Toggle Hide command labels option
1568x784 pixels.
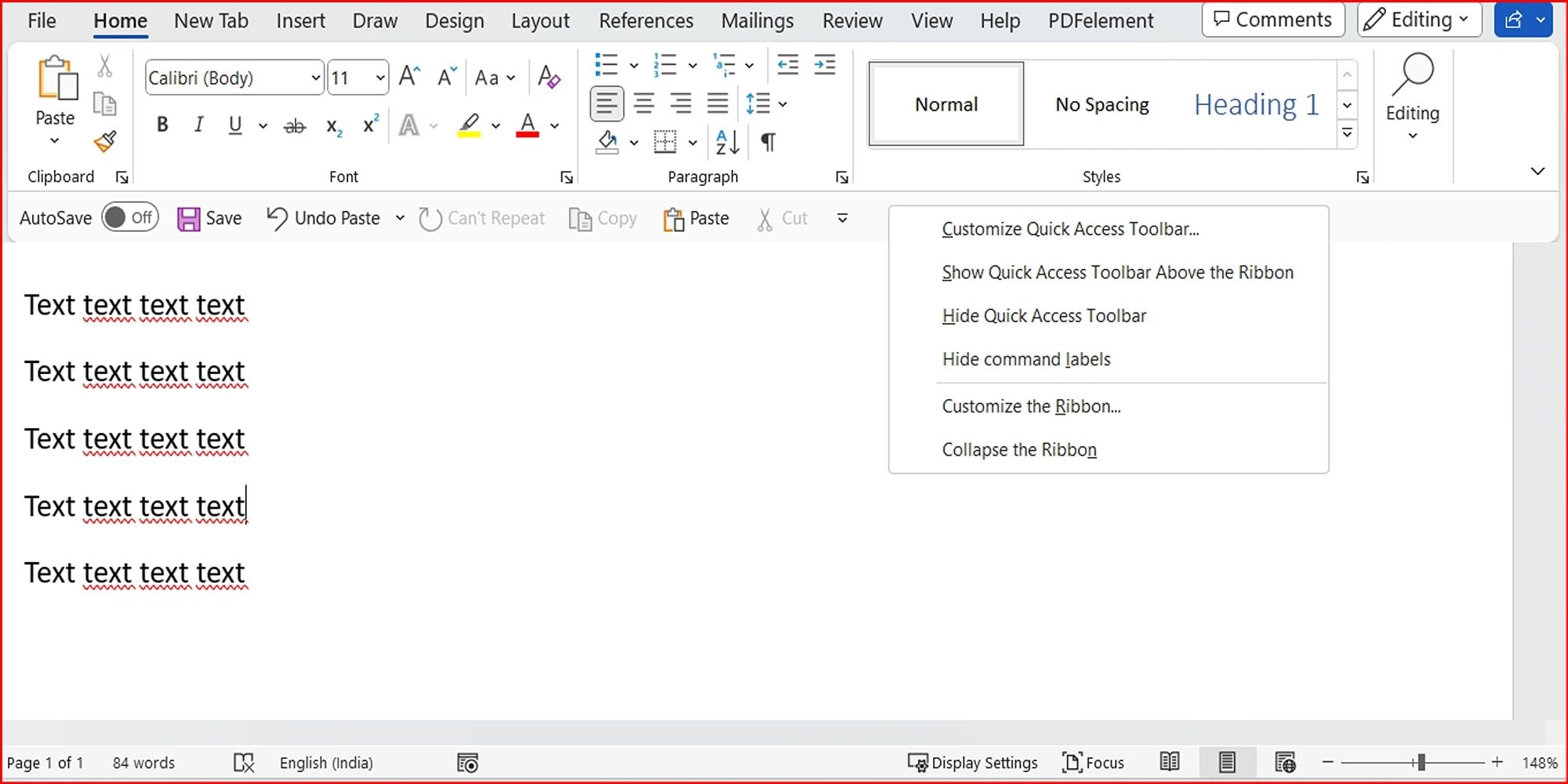(1026, 358)
